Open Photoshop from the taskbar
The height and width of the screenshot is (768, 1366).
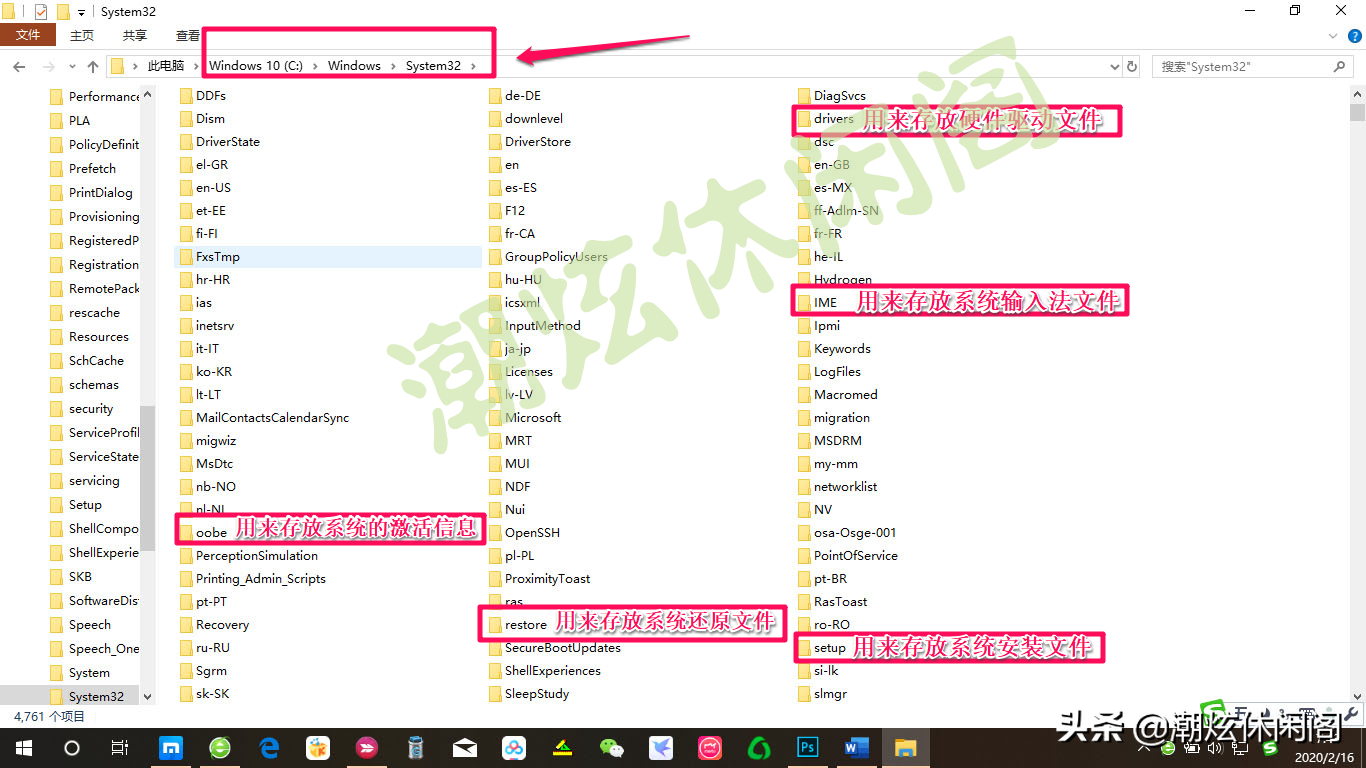(x=807, y=748)
